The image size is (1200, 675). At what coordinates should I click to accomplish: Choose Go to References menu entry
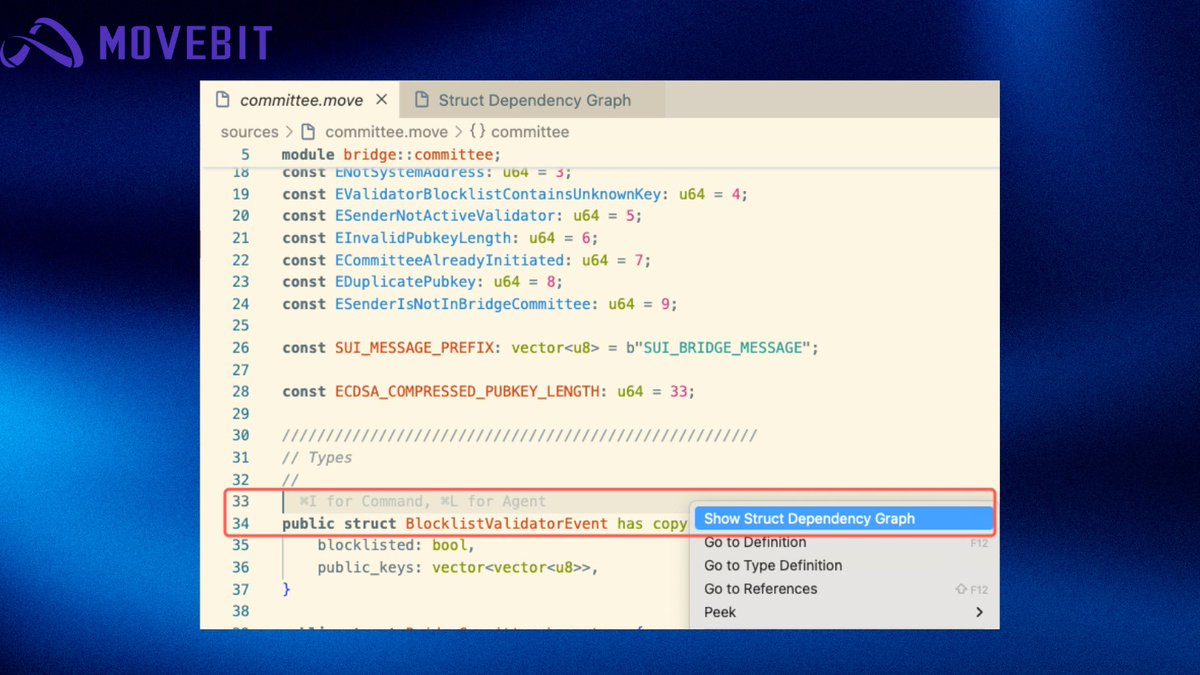coord(761,589)
